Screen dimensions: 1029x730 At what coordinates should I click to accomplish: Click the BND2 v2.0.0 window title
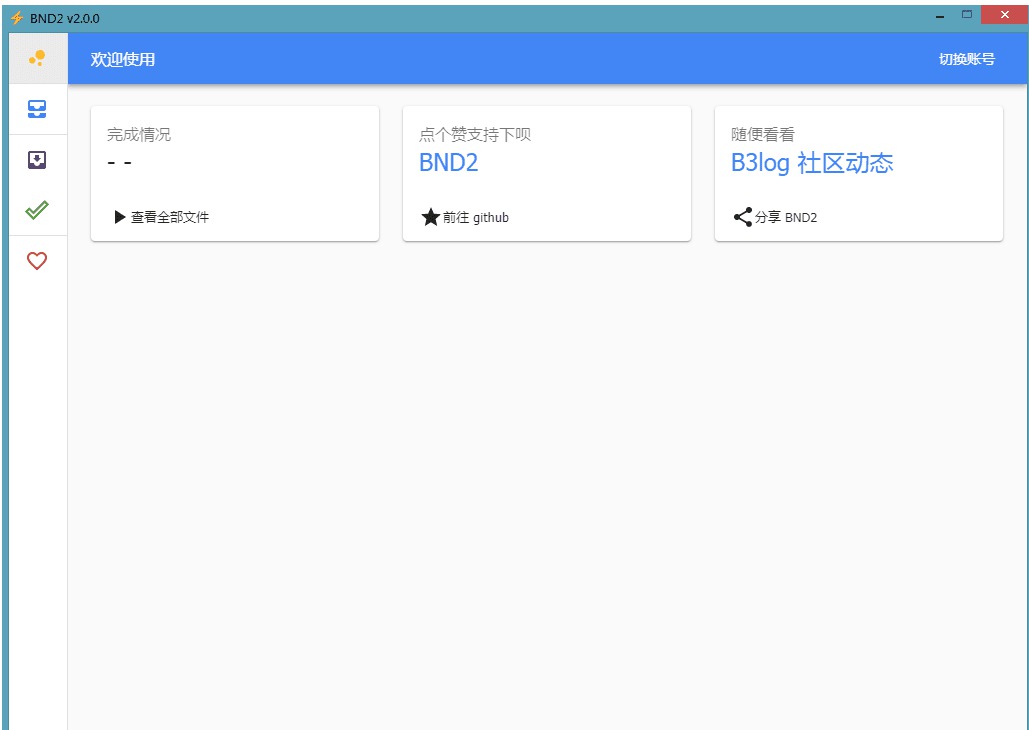[x=65, y=18]
